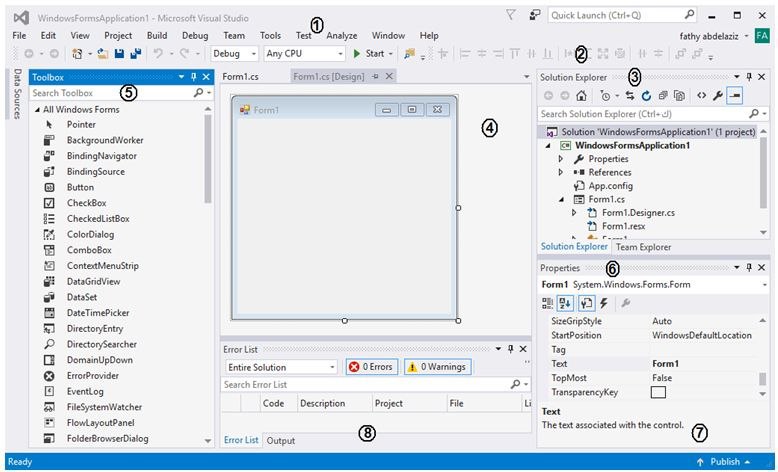Click the Error List search magnifier icon
The height and width of the screenshot is (472, 778).
click(x=516, y=384)
